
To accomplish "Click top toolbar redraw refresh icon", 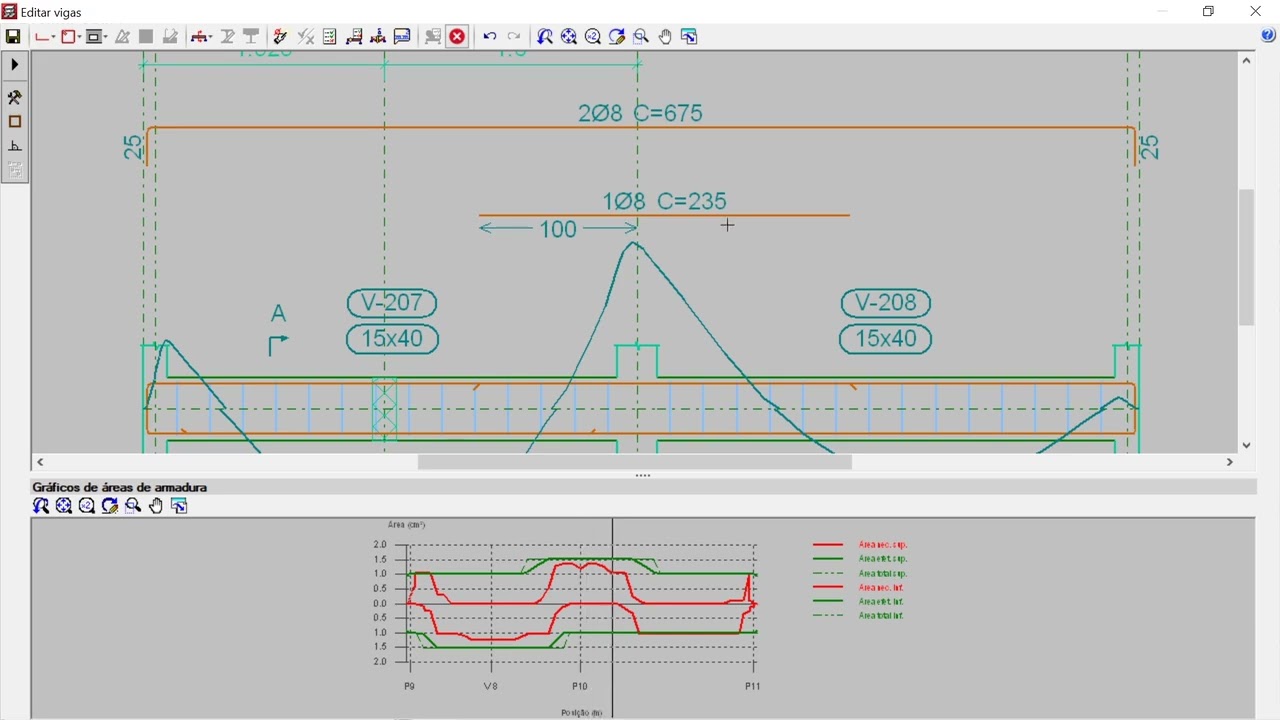I will [617, 37].
